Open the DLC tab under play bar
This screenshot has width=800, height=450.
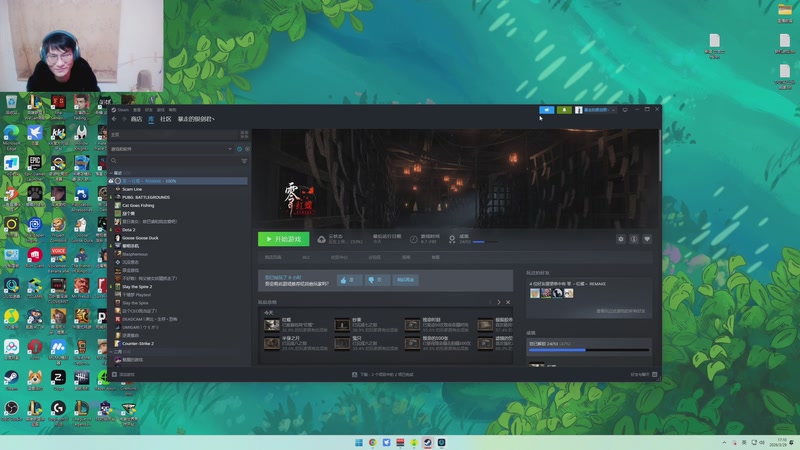click(x=306, y=258)
